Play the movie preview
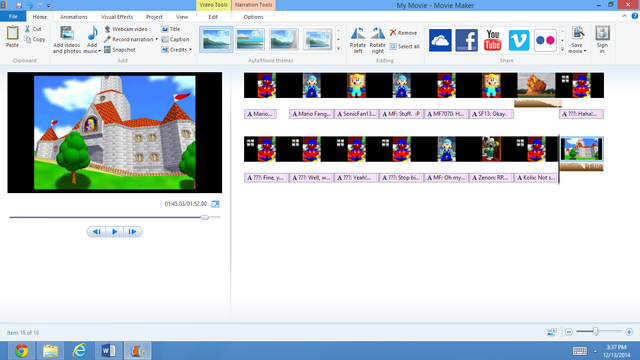The image size is (640, 360). click(115, 232)
